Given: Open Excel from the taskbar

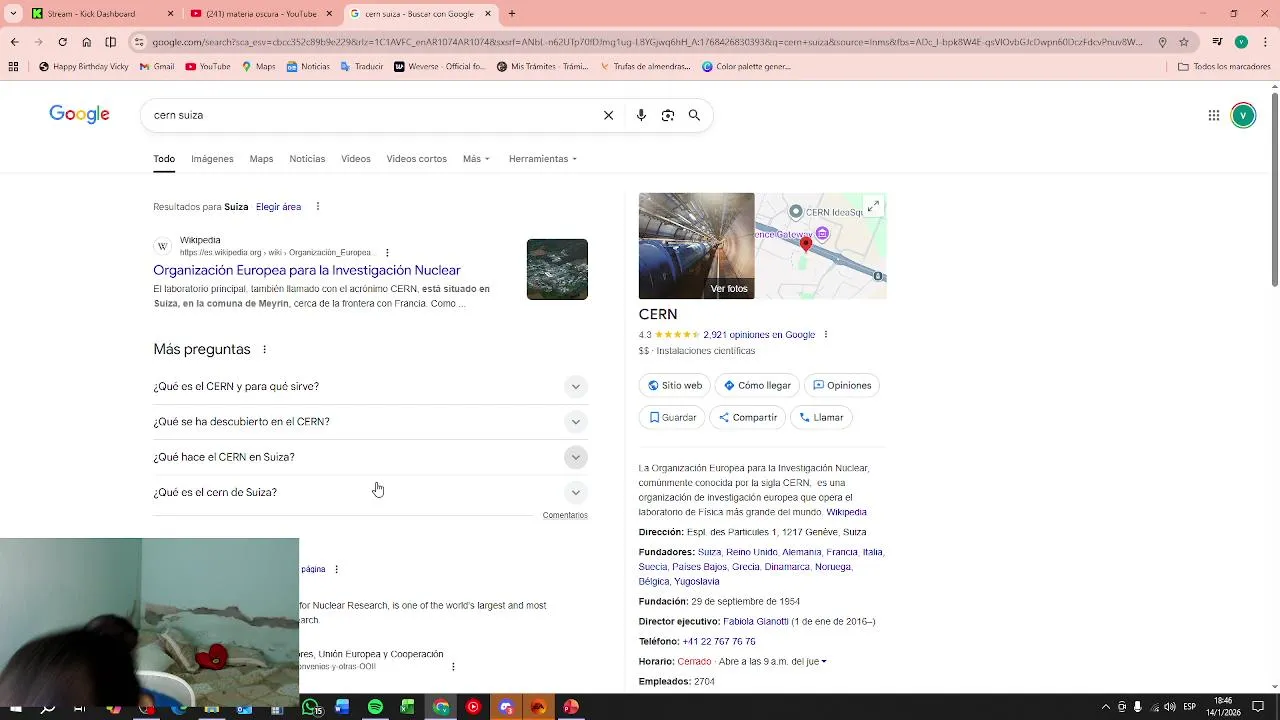Looking at the screenshot, I should coord(407,707).
